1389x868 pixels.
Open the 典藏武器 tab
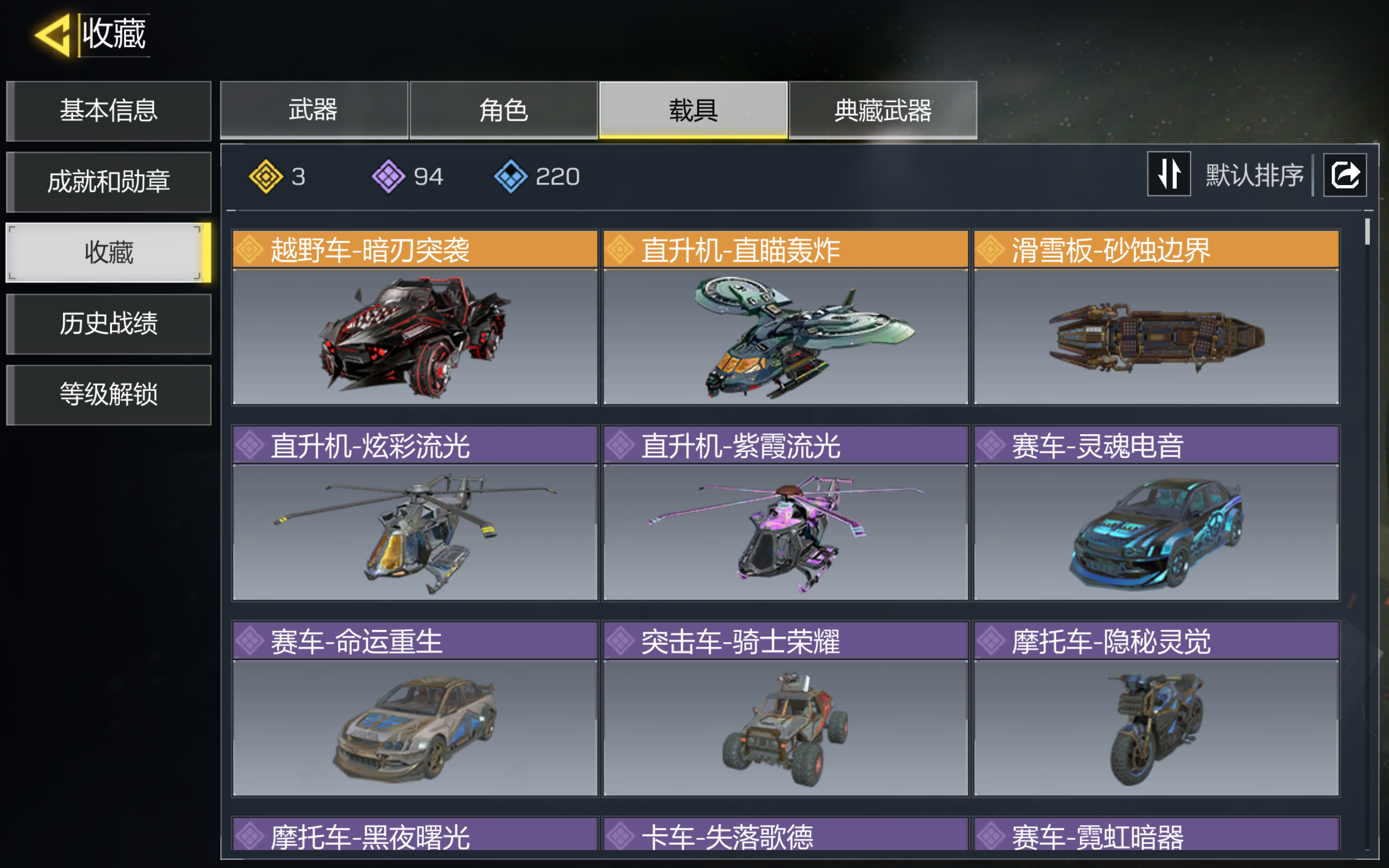[x=883, y=110]
